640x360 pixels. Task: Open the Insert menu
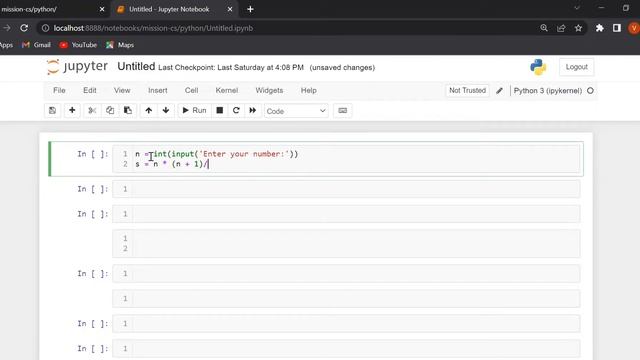point(158,90)
